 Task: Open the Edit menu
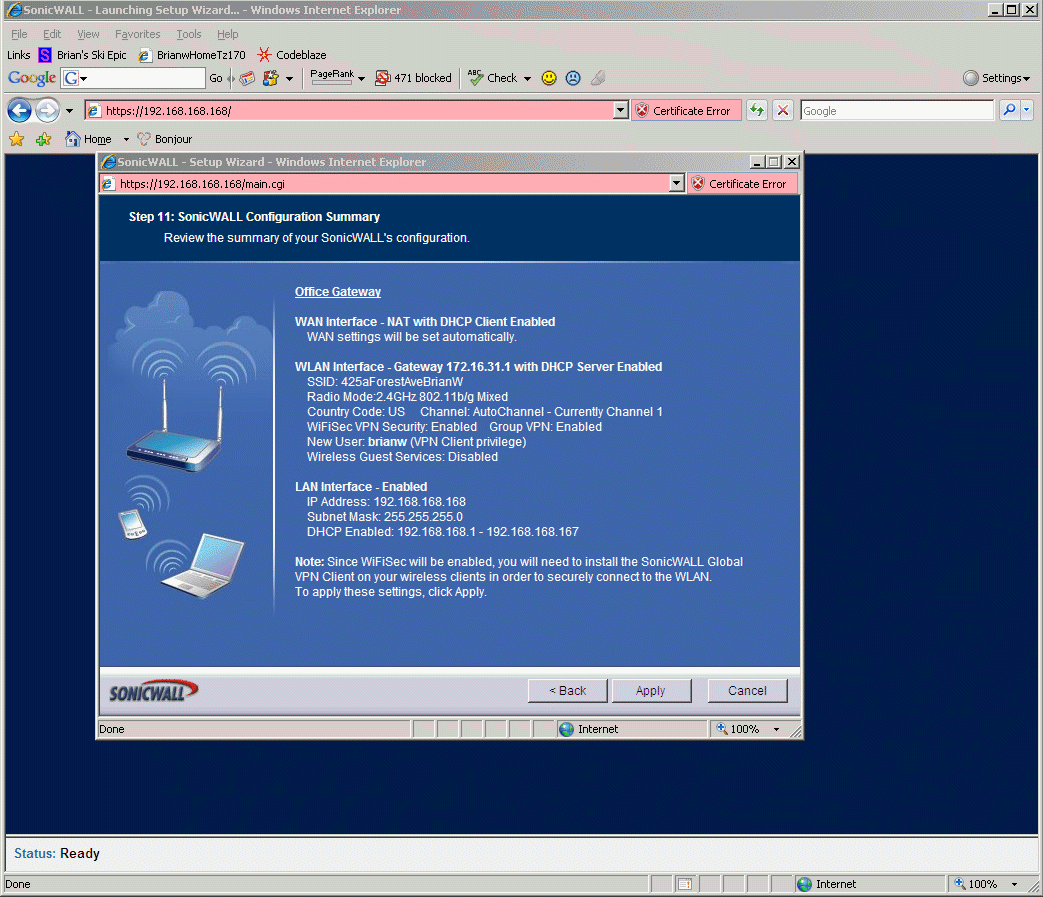click(x=52, y=34)
